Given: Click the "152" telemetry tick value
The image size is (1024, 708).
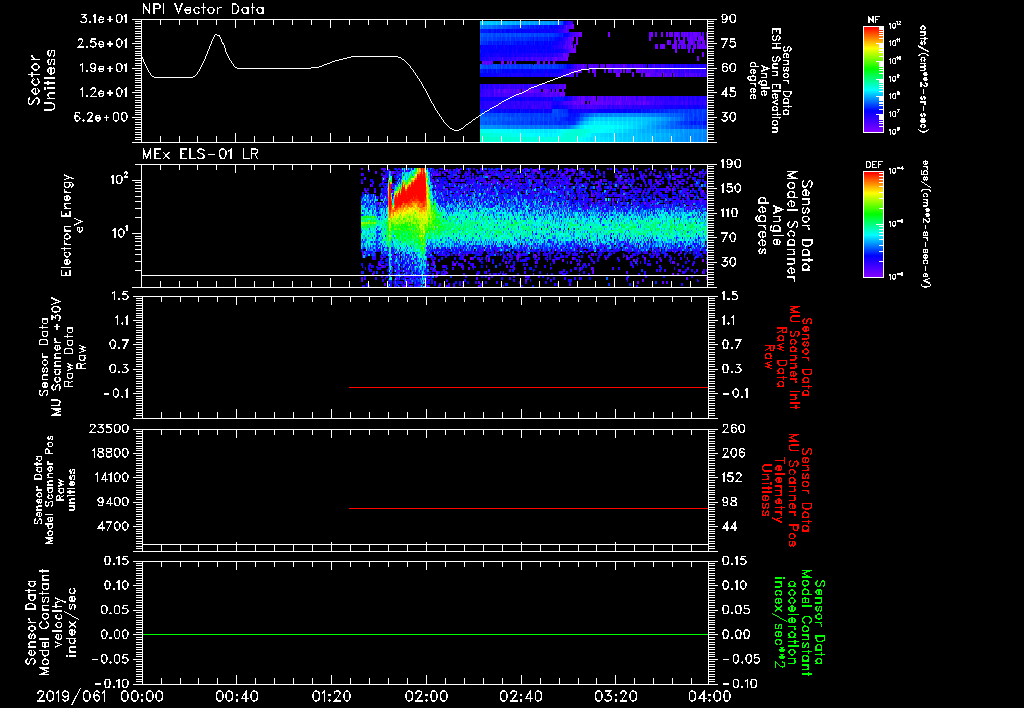Looking at the screenshot, I should (x=732, y=477).
